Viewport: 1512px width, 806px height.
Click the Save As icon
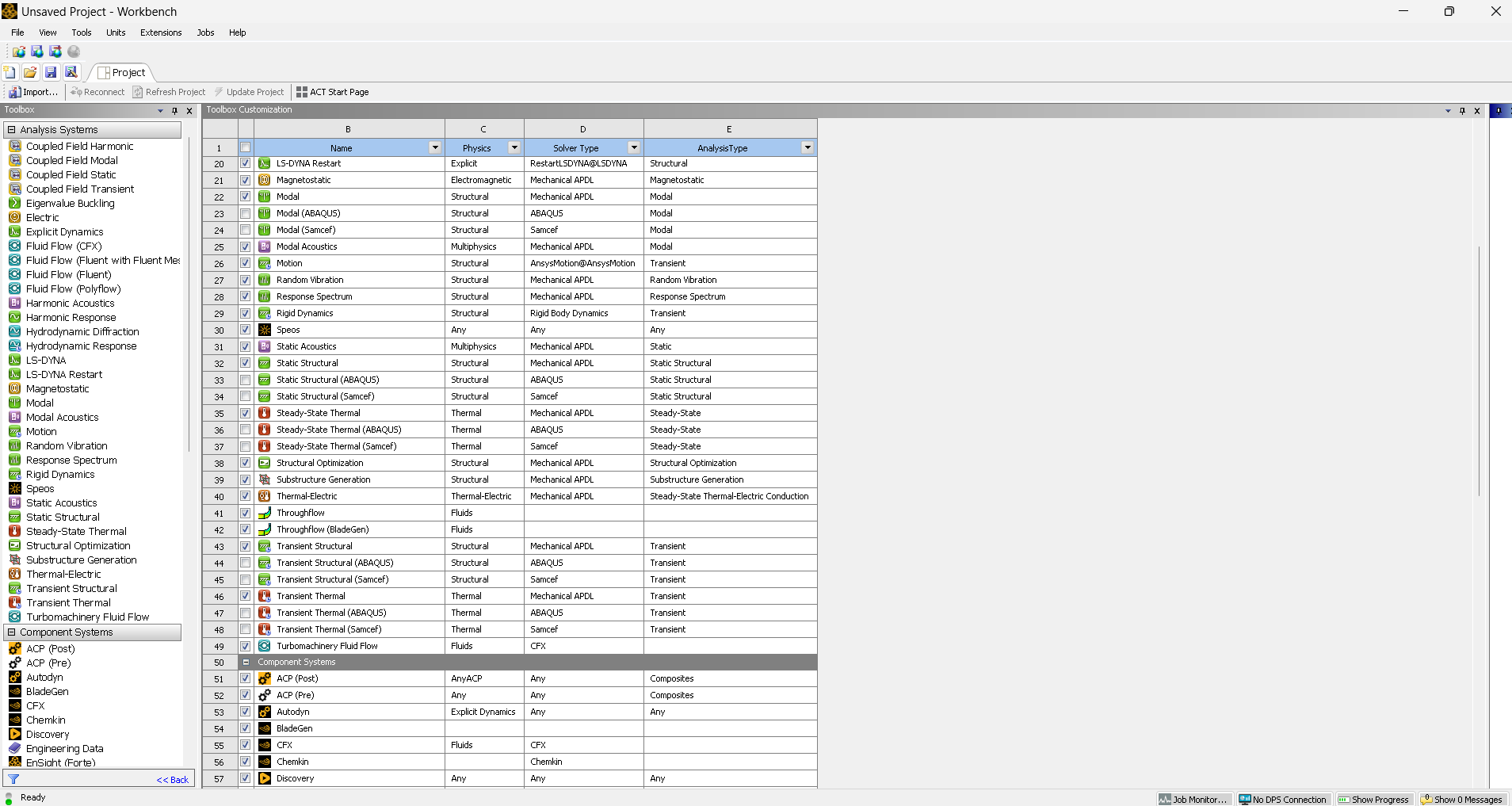(x=71, y=72)
